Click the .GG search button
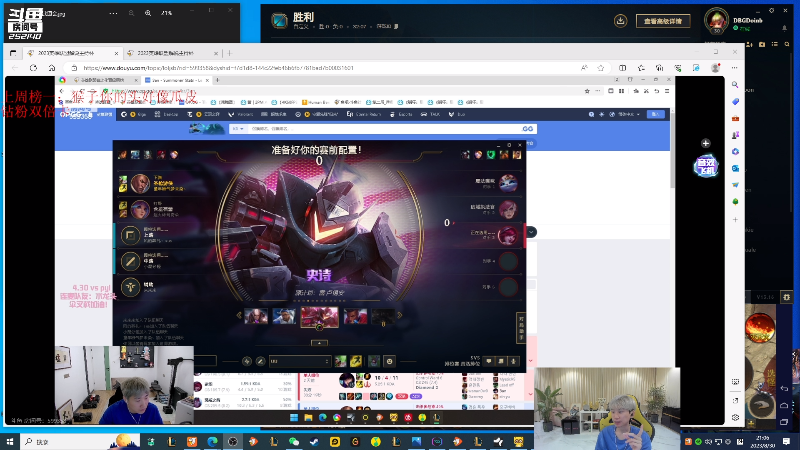 pos(528,129)
